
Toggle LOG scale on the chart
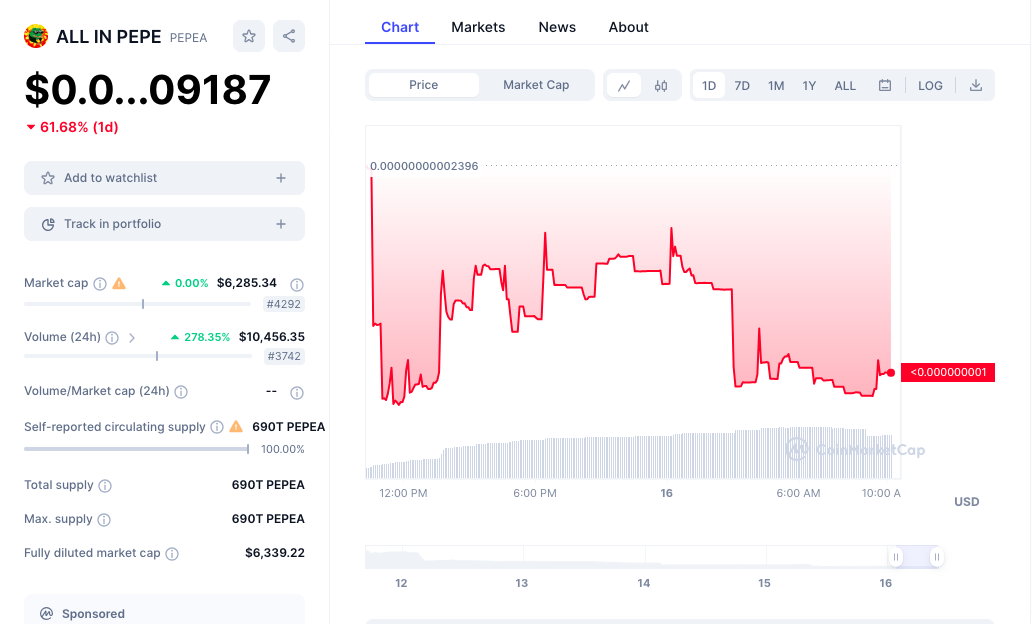pyautogui.click(x=930, y=86)
